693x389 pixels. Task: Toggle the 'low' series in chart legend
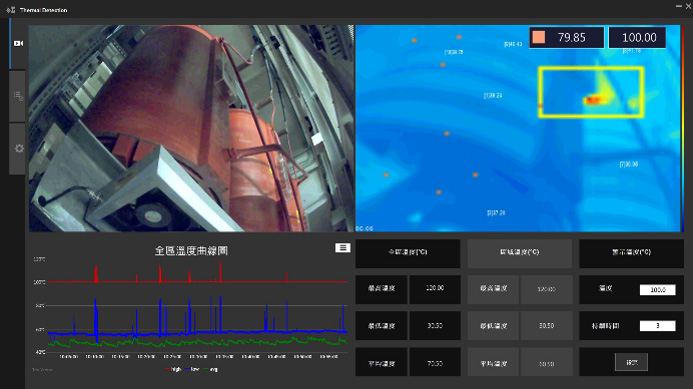192,369
